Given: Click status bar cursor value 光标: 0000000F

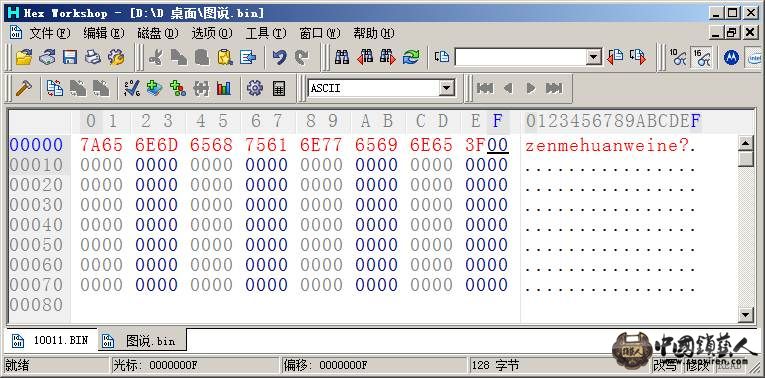Looking at the screenshot, I should click(x=196, y=365).
